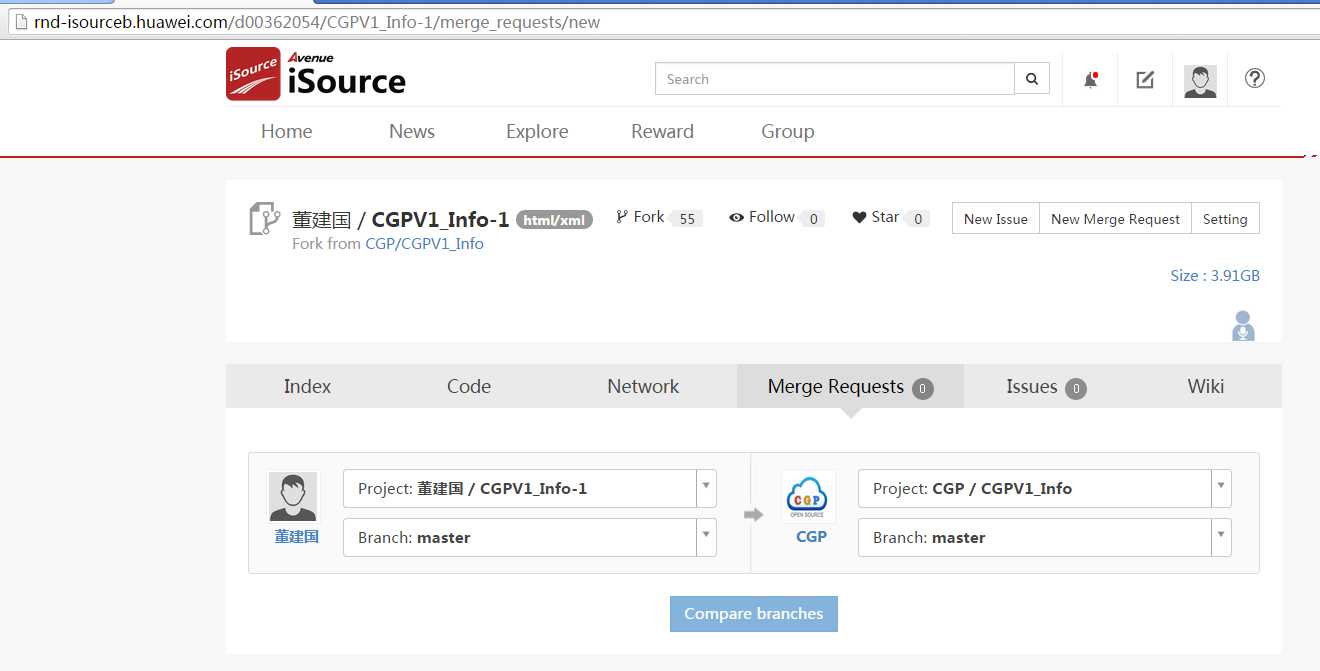Click the page icon in address bar

tap(20, 22)
